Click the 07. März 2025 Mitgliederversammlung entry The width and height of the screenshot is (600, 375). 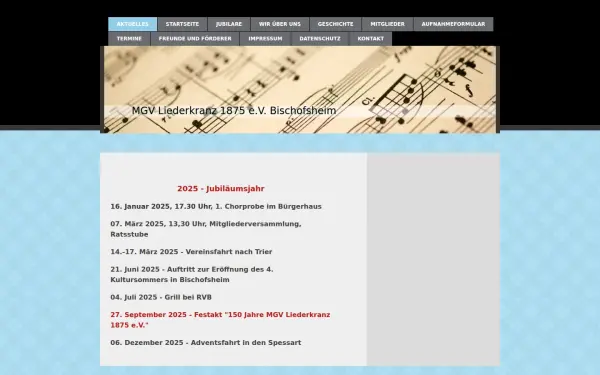click(x=206, y=229)
